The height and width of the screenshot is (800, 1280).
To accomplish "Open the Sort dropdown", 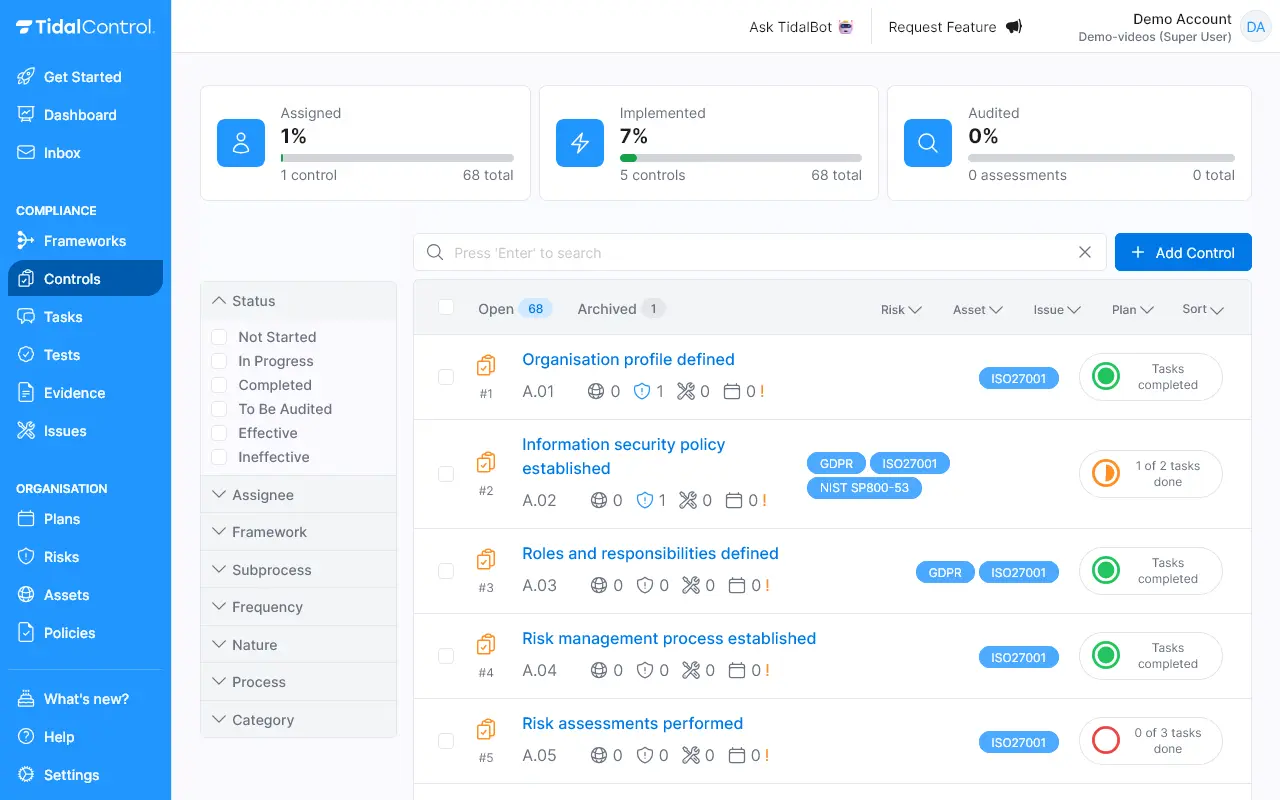I will tap(1203, 310).
